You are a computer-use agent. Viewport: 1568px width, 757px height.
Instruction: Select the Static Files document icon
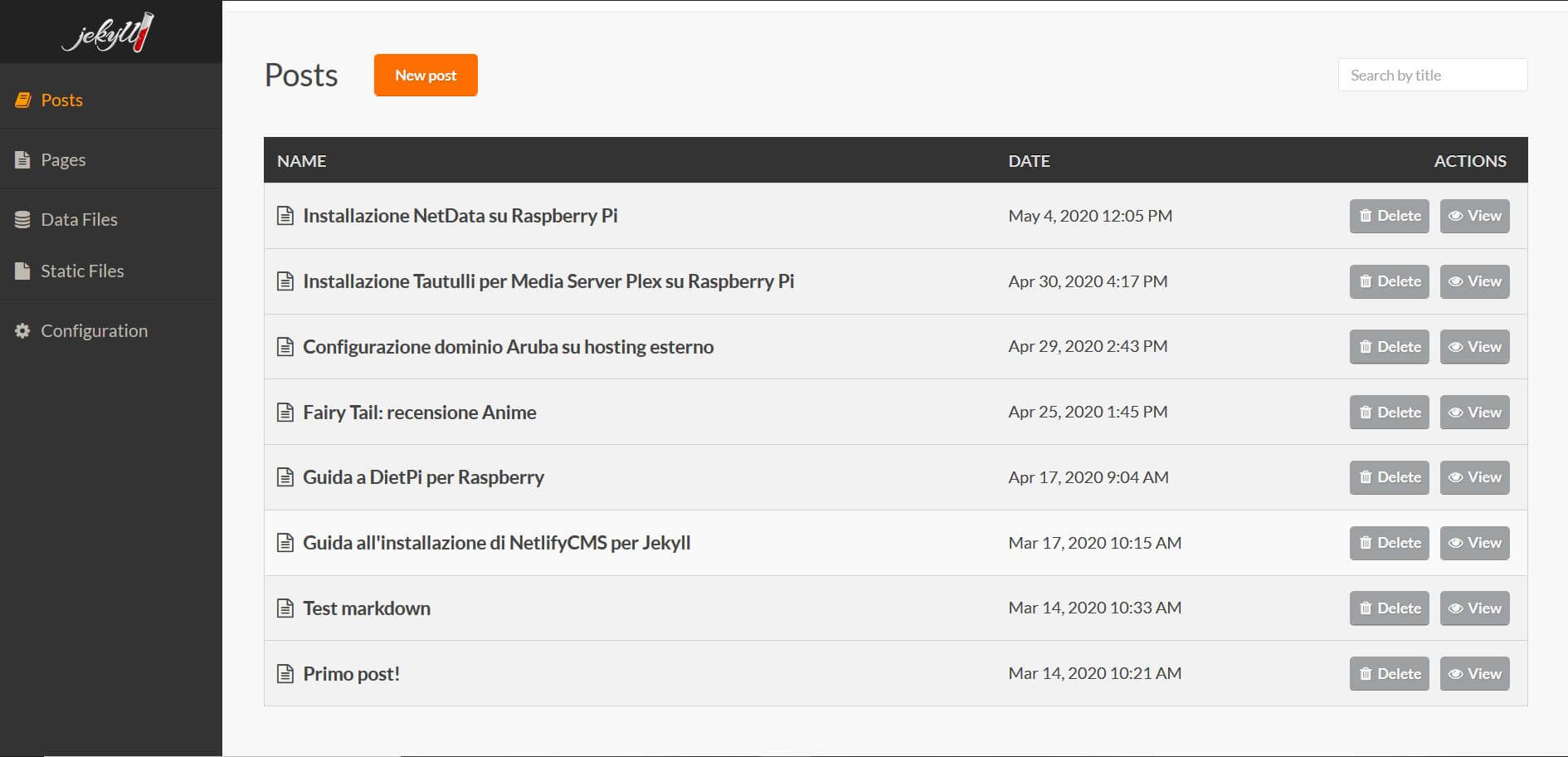(x=22, y=271)
